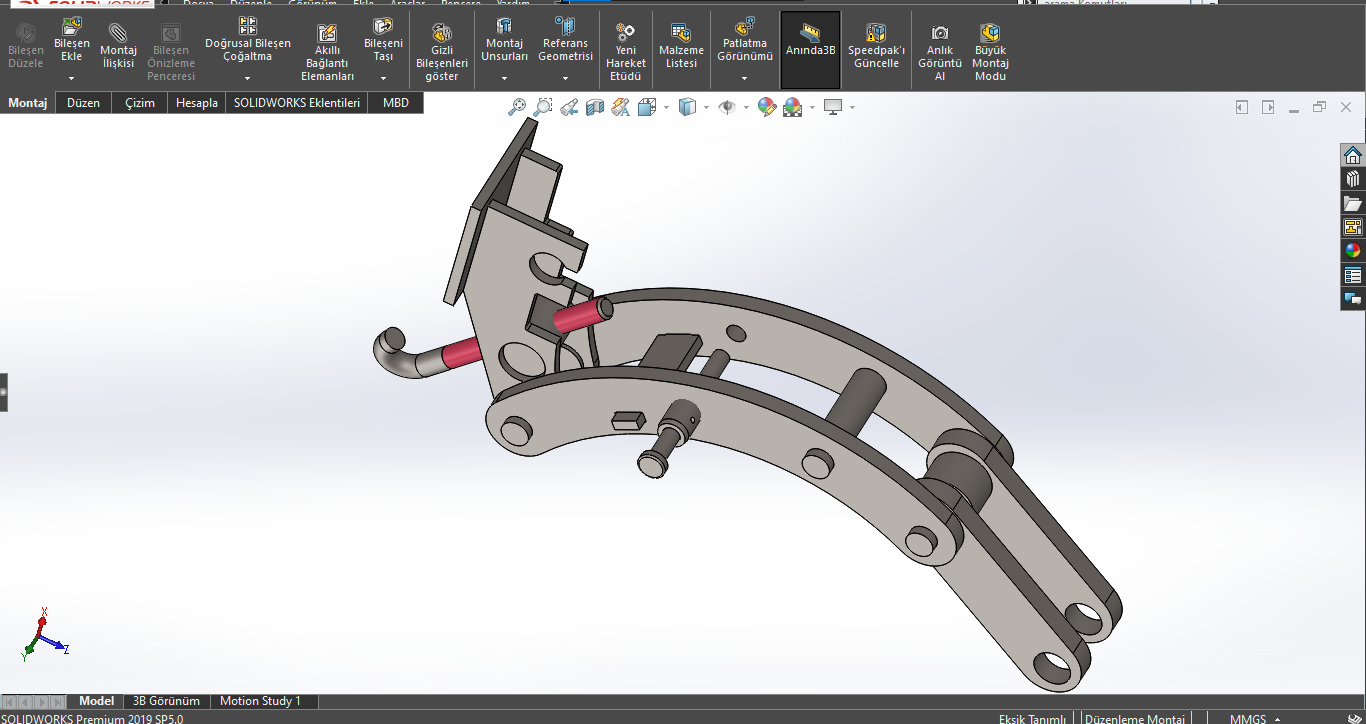Open the Montaj Unsurları tool
The width and height of the screenshot is (1366, 724).
[x=504, y=40]
